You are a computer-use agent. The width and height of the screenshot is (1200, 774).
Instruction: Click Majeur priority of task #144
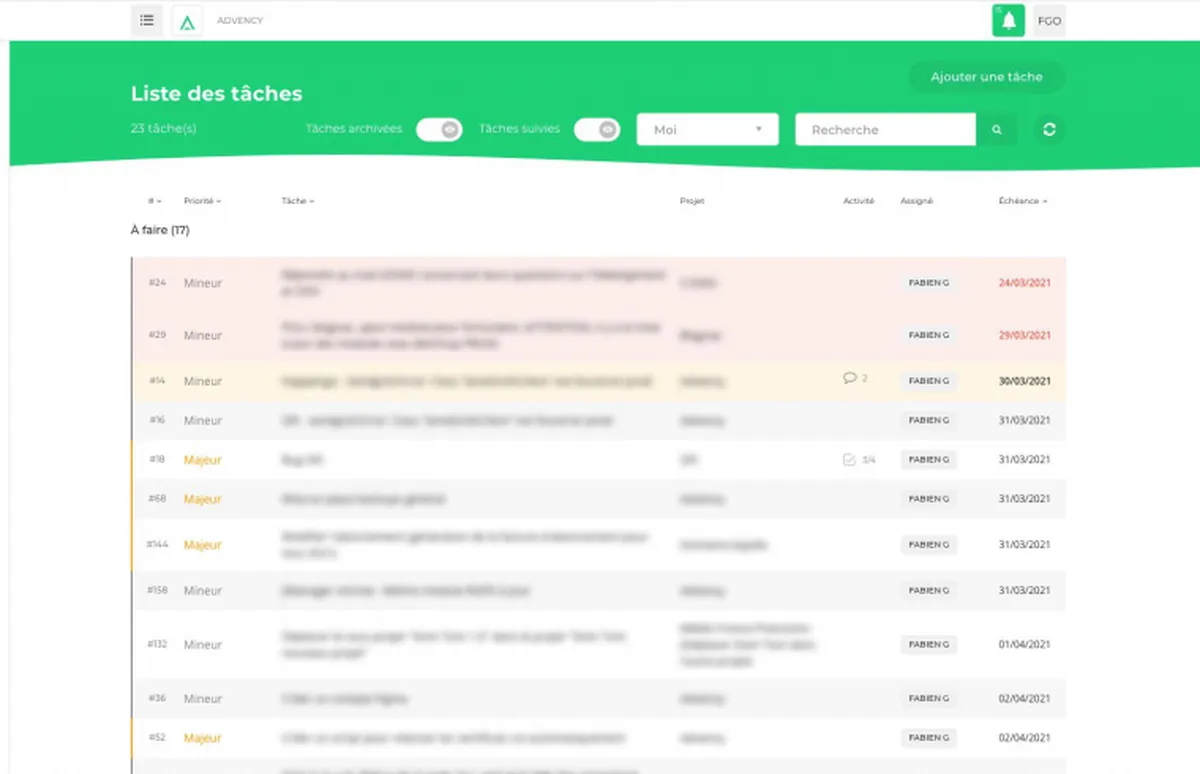click(x=202, y=545)
